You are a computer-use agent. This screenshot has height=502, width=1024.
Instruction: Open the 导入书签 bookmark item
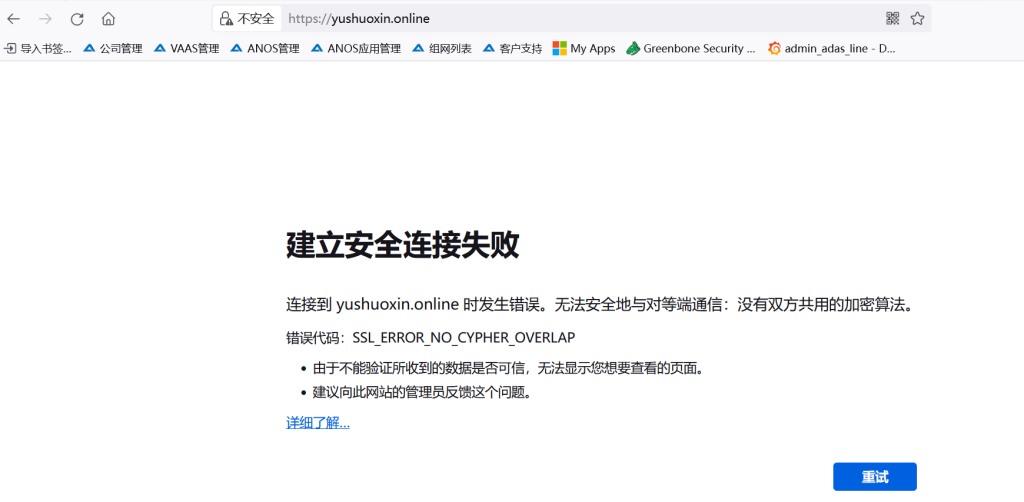tap(39, 48)
